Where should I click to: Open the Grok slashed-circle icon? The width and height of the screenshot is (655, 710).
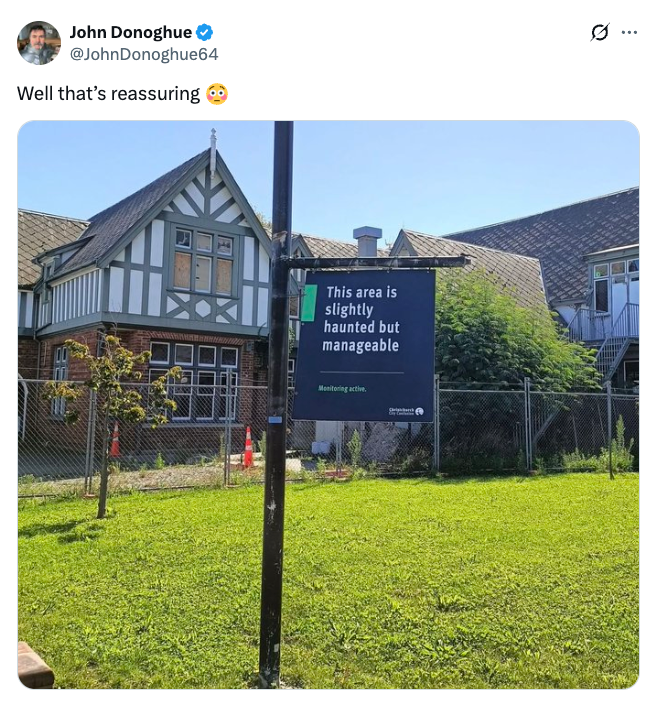click(x=600, y=32)
